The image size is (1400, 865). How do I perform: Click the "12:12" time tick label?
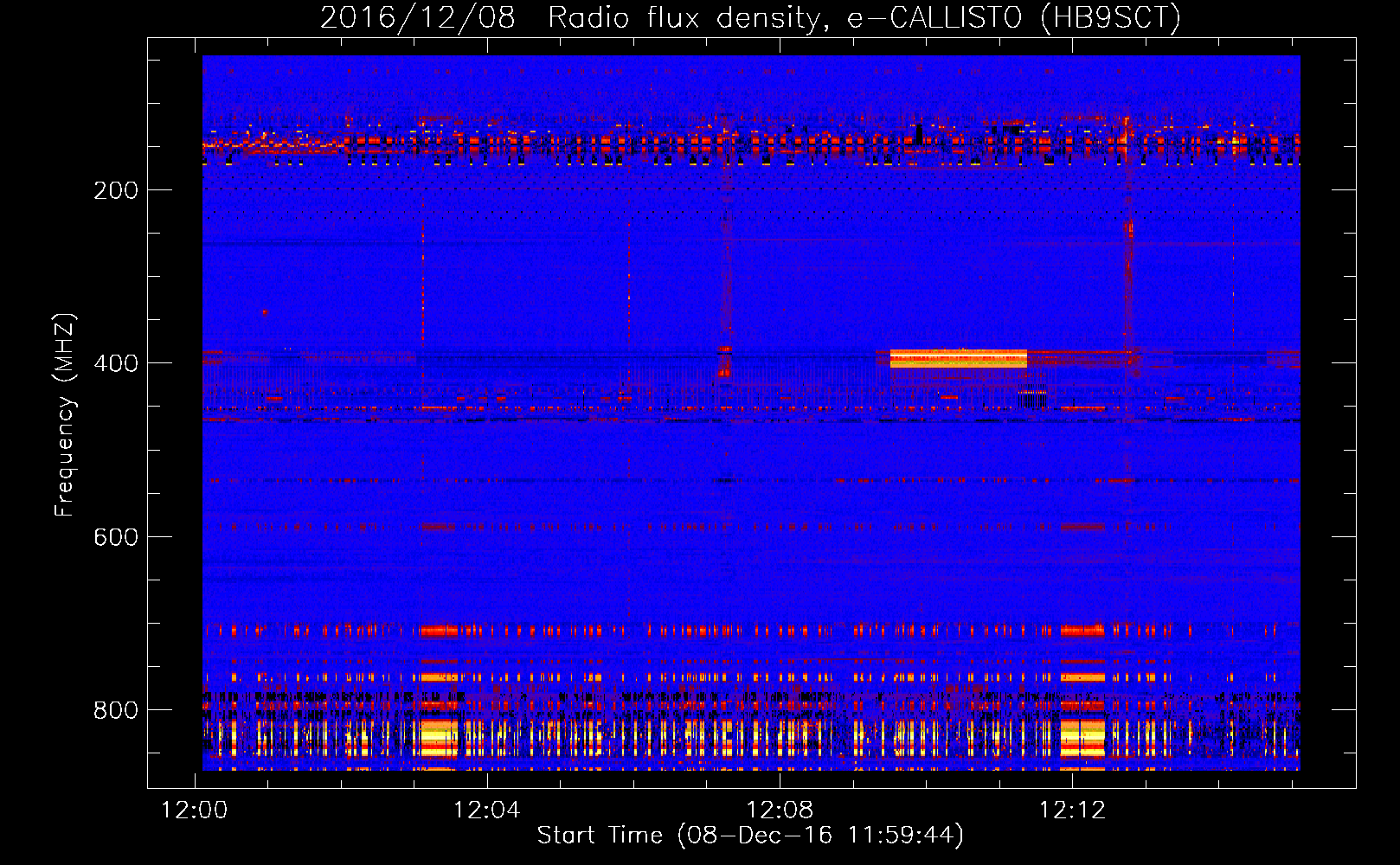1072,810
